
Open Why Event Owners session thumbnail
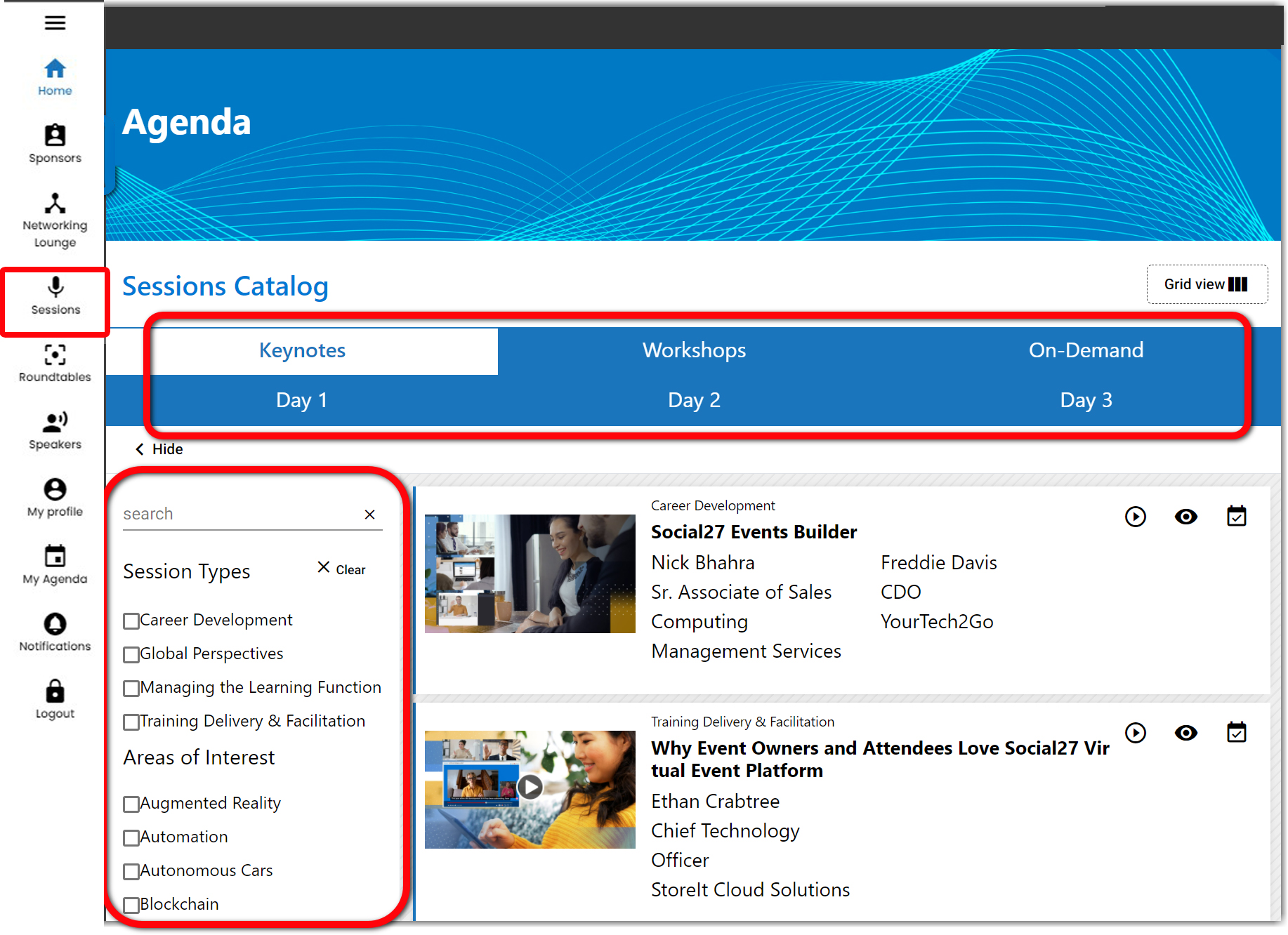tap(530, 790)
